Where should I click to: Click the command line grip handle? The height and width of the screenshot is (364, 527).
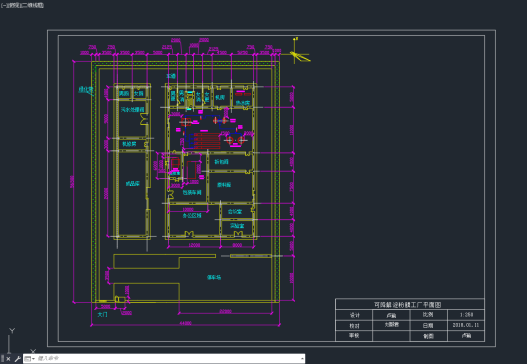(3, 359)
